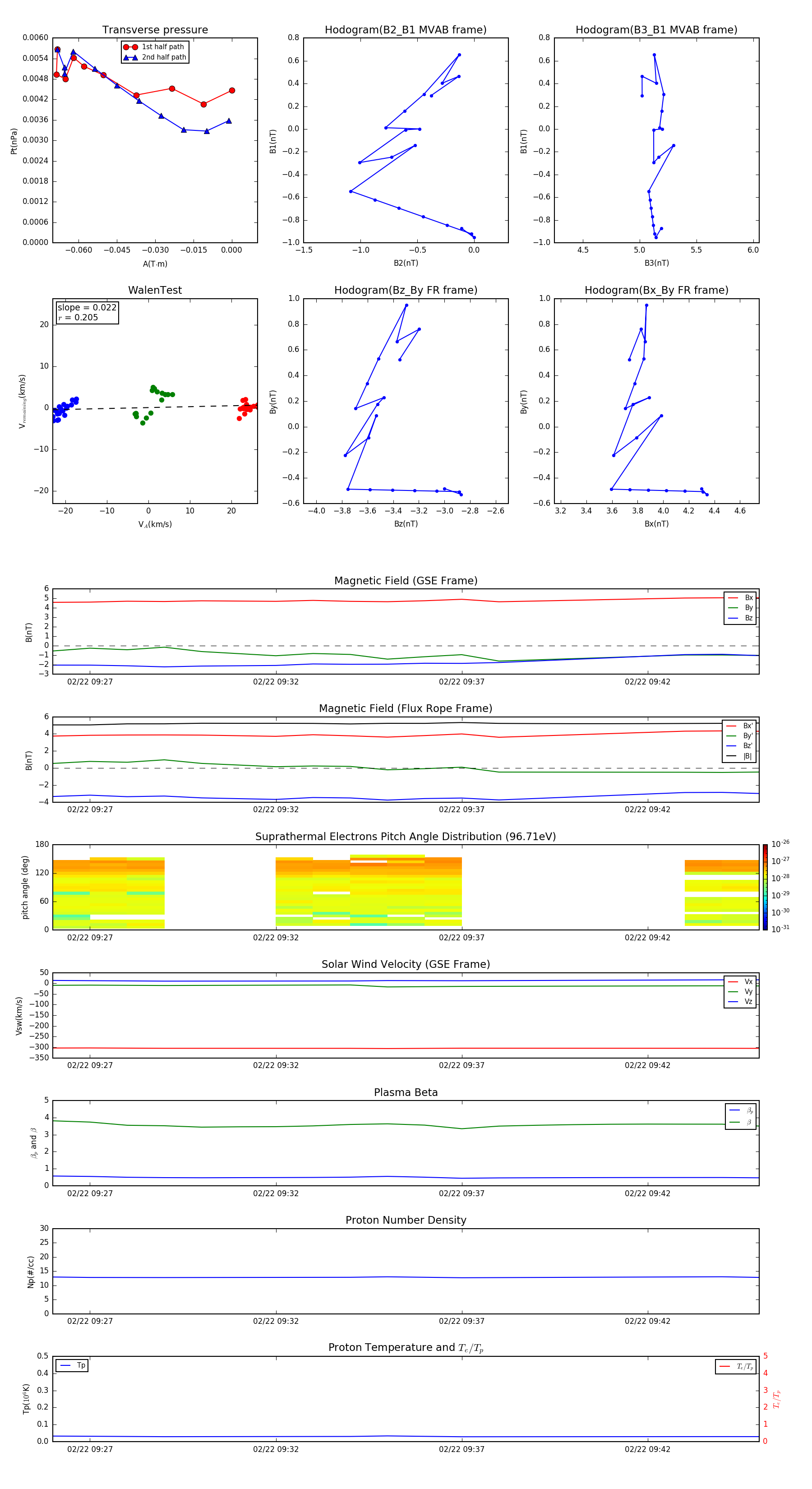
Task: Click '02/22 09:37' tick under Proton Density plot
Action: (x=462, y=1321)
